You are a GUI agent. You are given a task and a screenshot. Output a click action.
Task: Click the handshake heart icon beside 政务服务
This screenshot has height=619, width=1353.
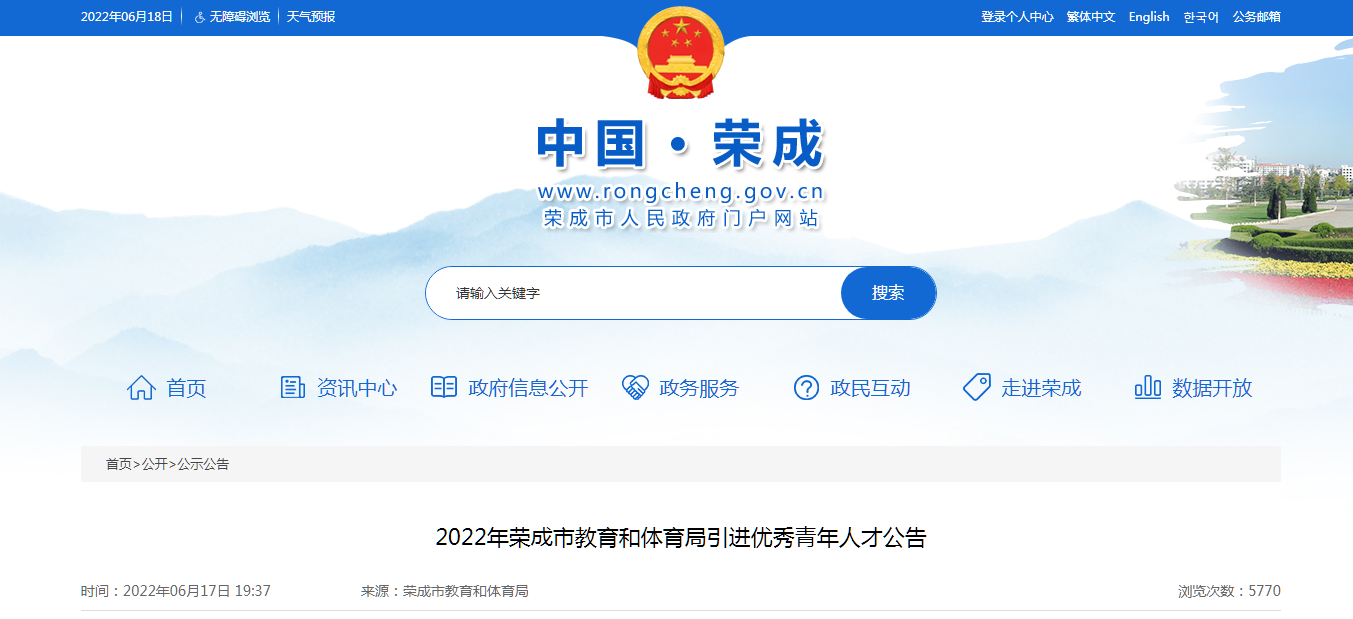pyautogui.click(x=635, y=388)
